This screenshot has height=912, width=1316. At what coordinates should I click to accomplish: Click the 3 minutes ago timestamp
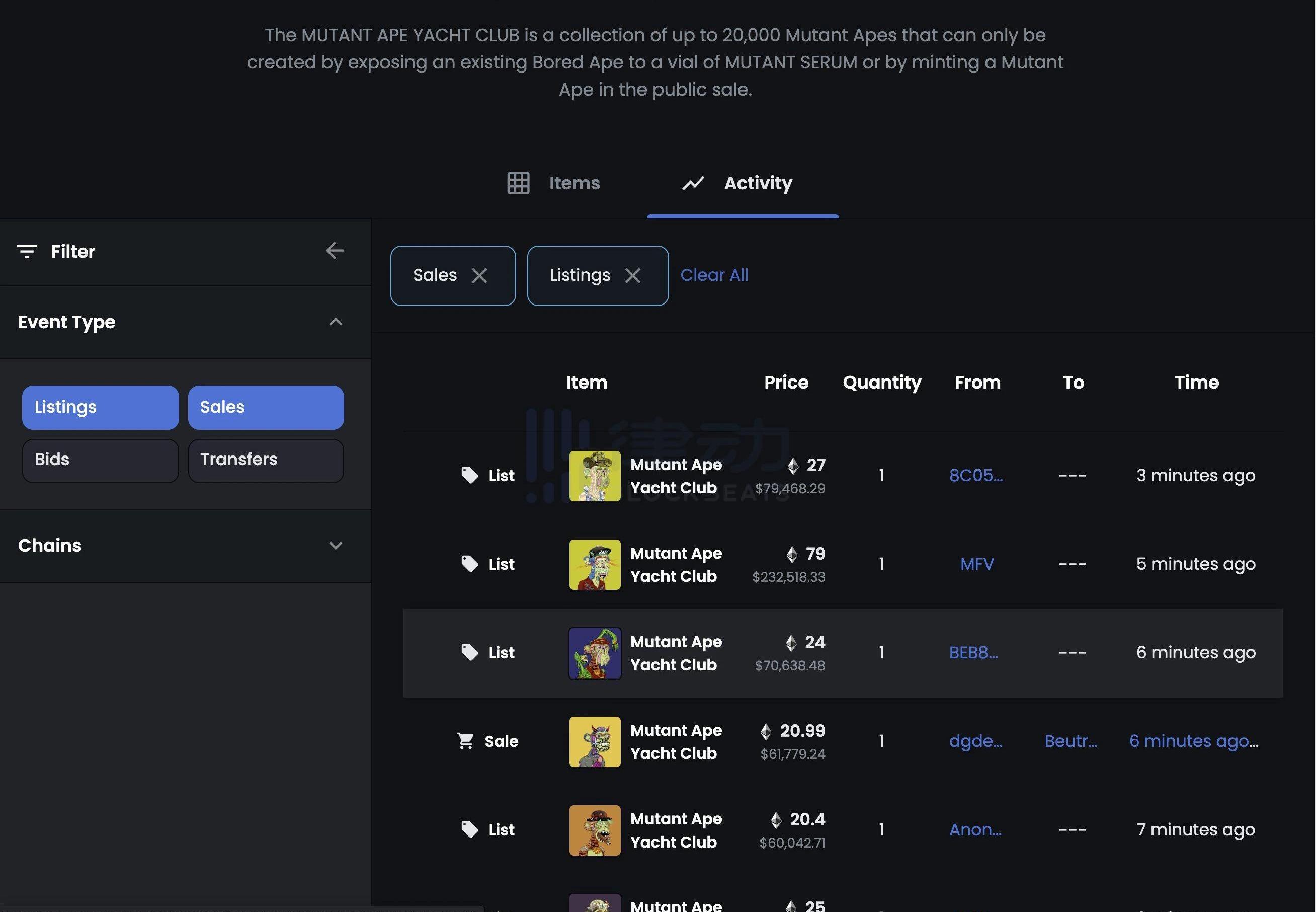[x=1195, y=476]
